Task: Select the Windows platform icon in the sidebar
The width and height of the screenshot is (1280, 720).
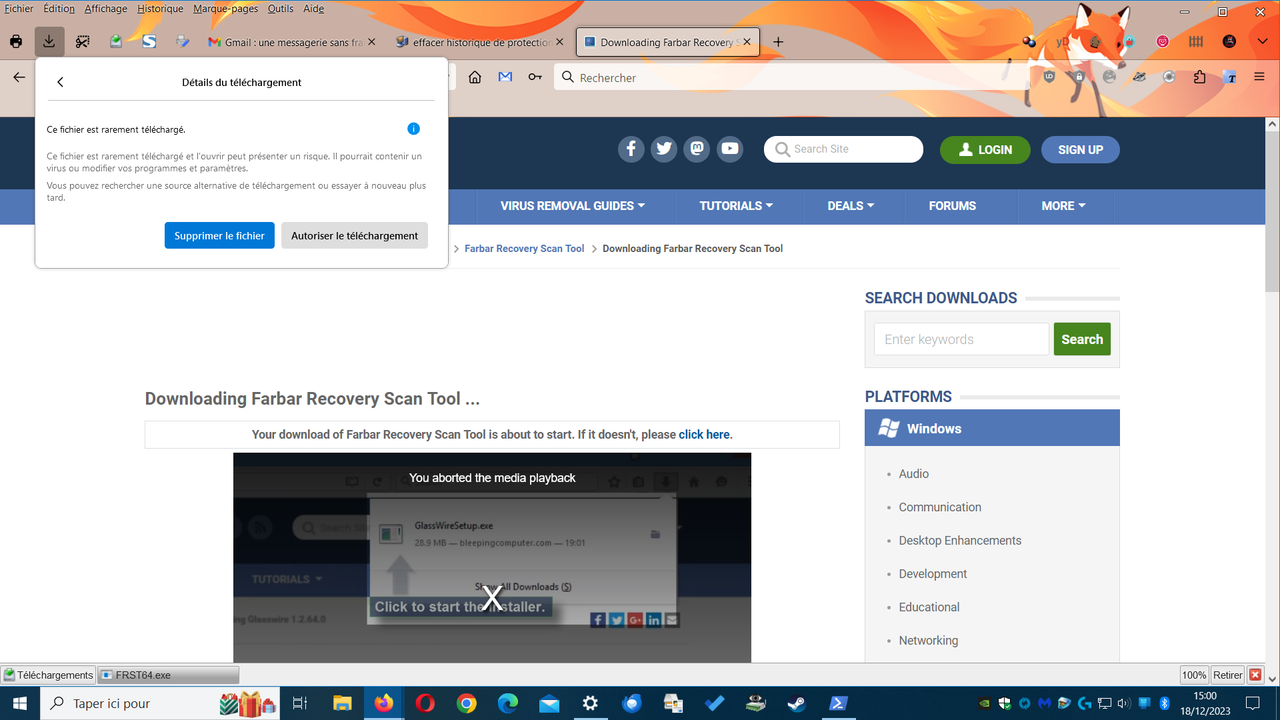Action: click(x=888, y=427)
